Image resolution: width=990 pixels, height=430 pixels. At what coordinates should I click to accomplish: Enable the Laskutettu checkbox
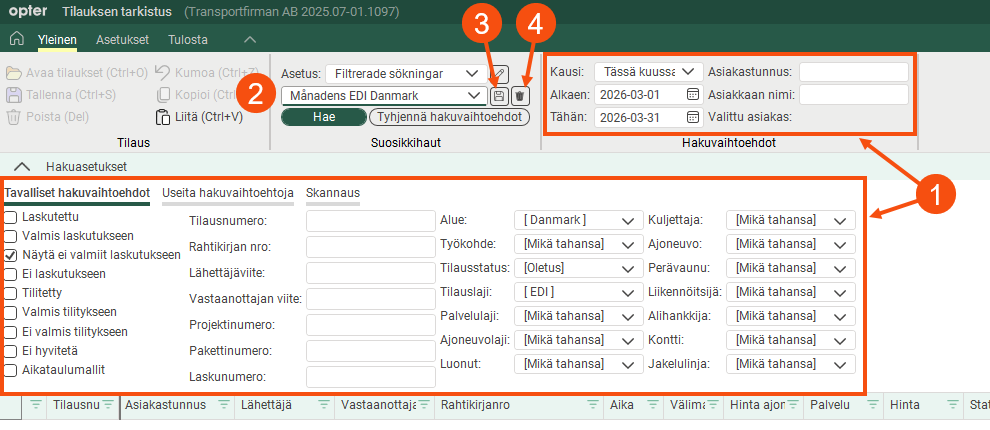point(11,217)
